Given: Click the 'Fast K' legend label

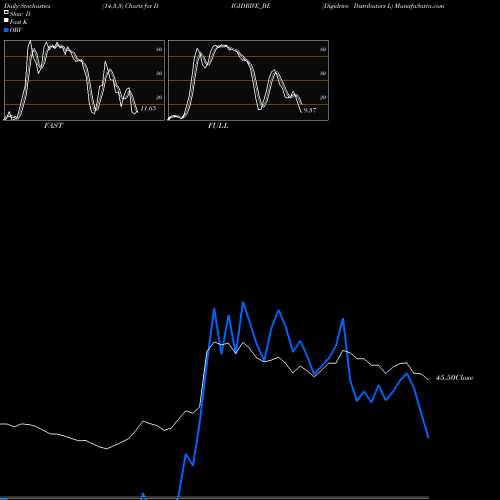Looking at the screenshot, I should tap(18, 22).
